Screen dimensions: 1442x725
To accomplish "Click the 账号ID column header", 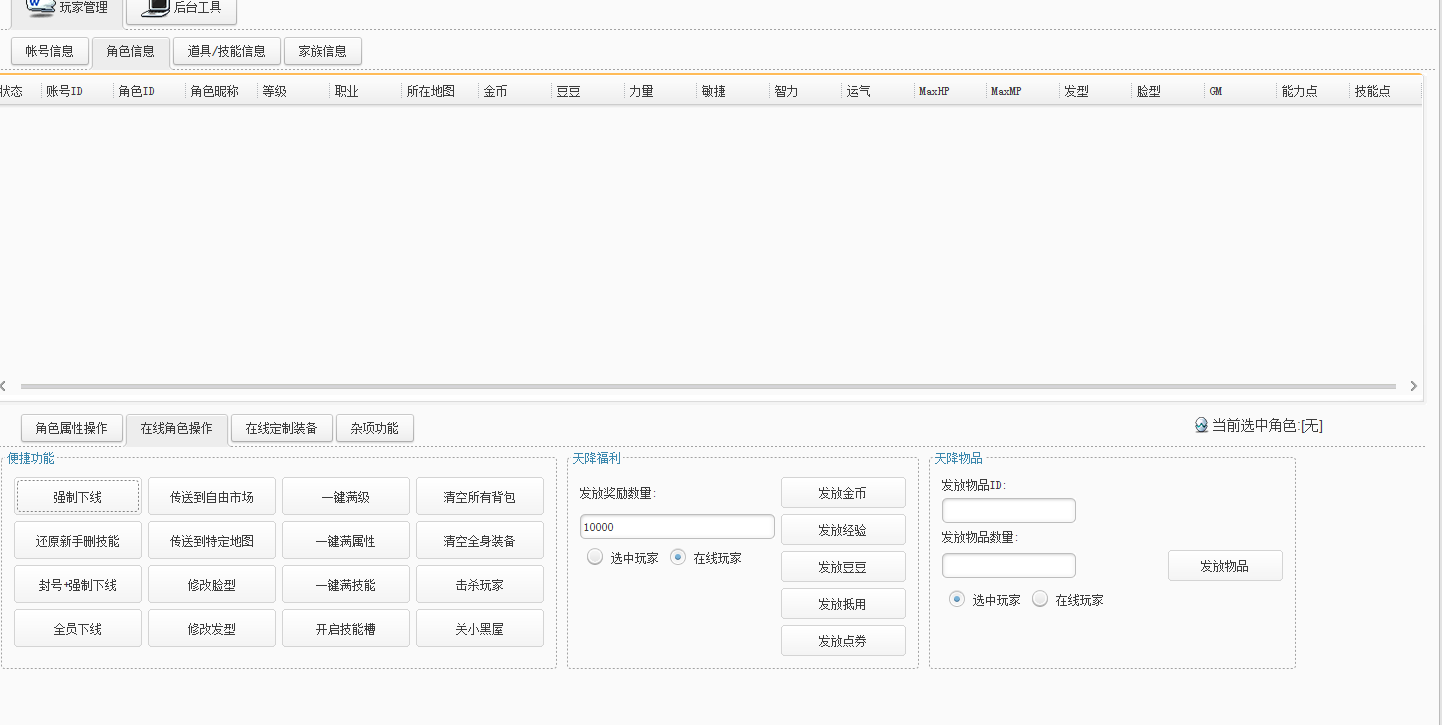I will pyautogui.click(x=76, y=91).
